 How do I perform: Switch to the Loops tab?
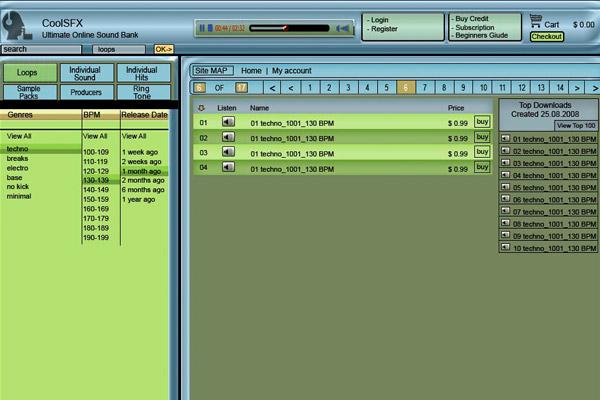[30, 72]
